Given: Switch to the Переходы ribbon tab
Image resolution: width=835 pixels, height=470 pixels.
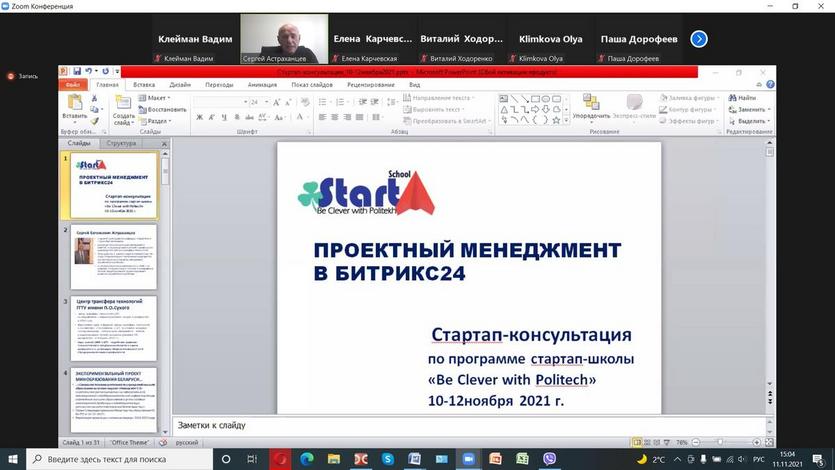Looking at the screenshot, I should click(219, 85).
